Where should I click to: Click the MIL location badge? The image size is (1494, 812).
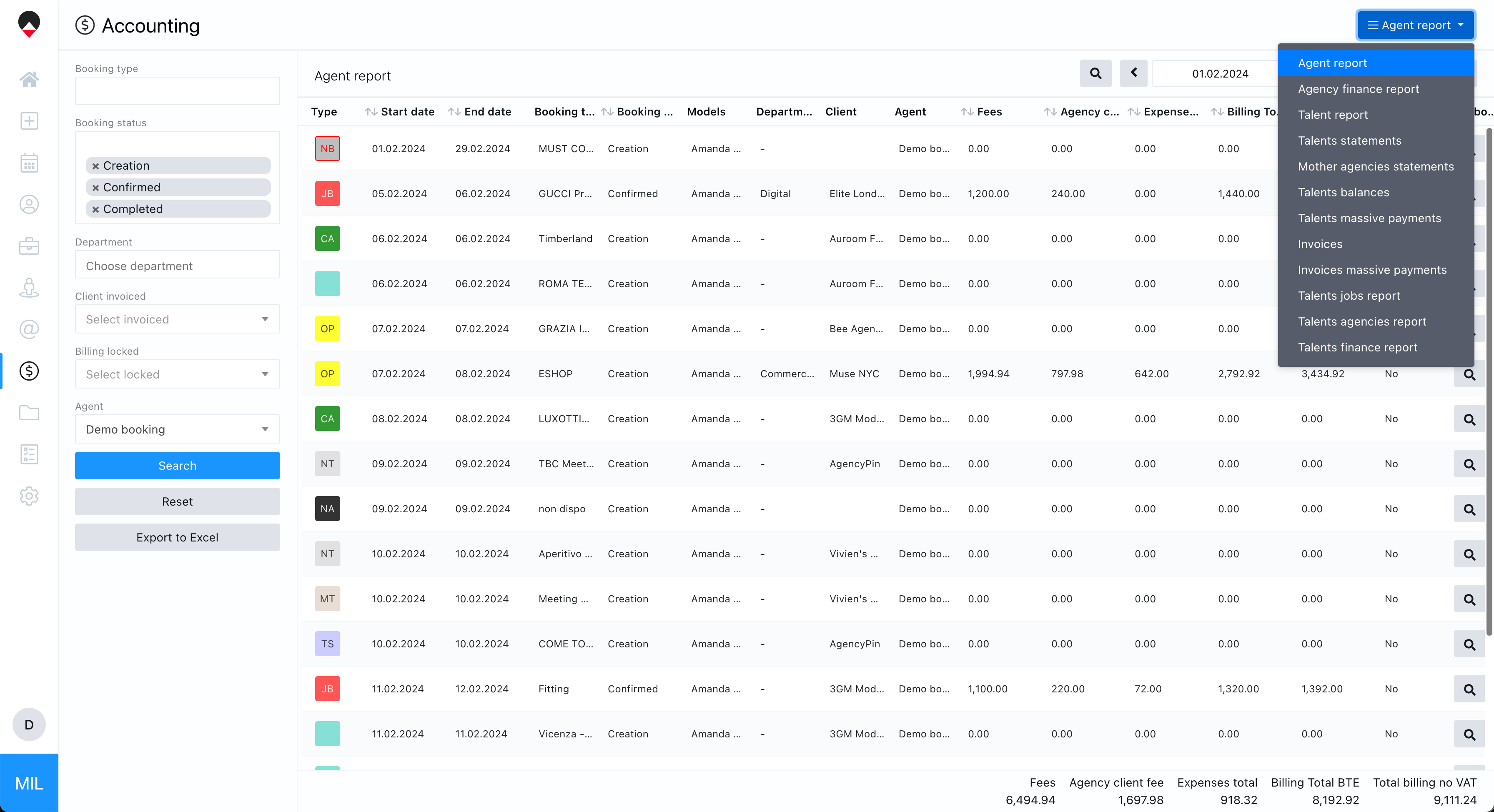pyautogui.click(x=29, y=783)
